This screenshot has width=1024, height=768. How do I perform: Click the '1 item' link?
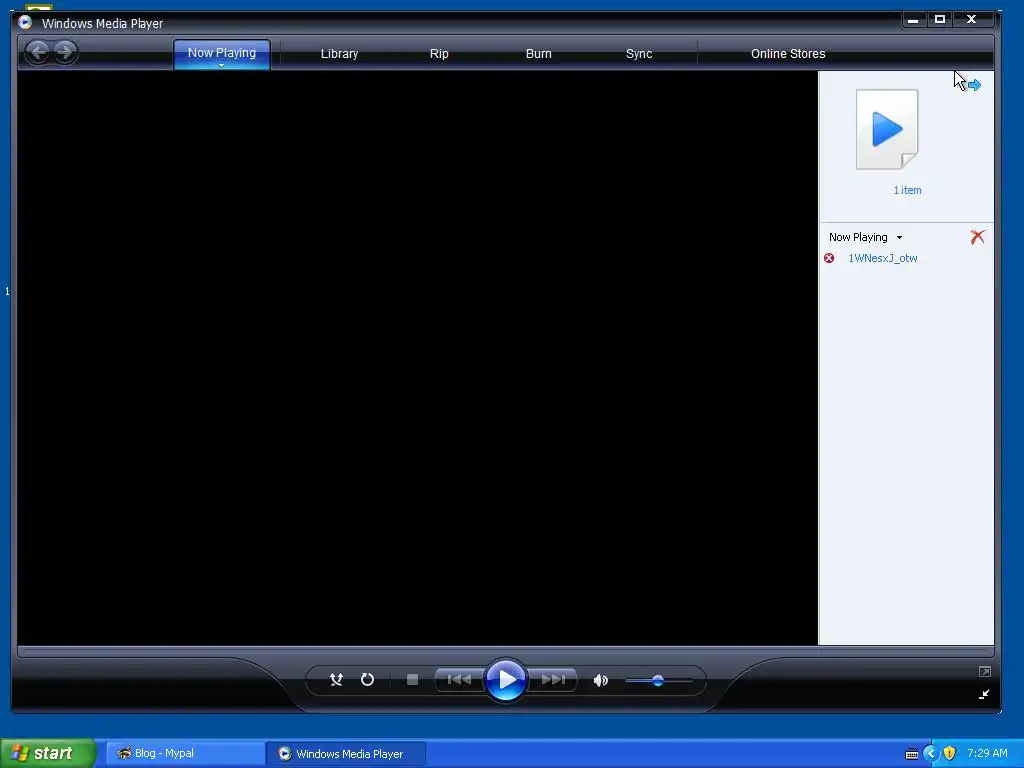coord(907,190)
